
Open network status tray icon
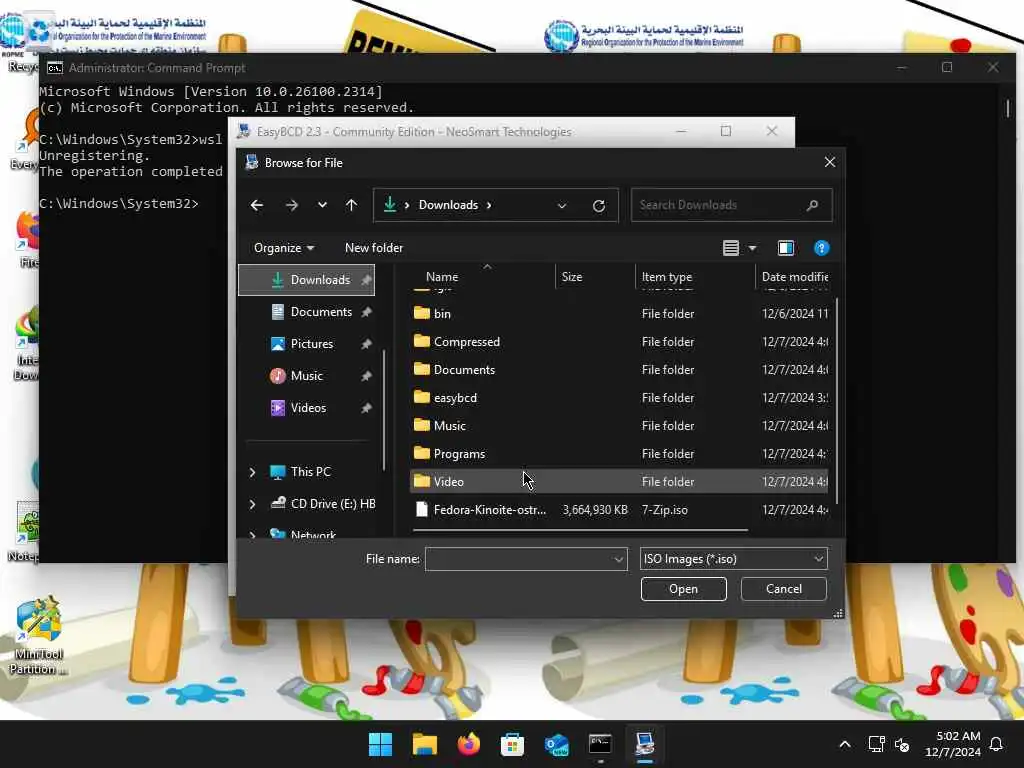876,744
